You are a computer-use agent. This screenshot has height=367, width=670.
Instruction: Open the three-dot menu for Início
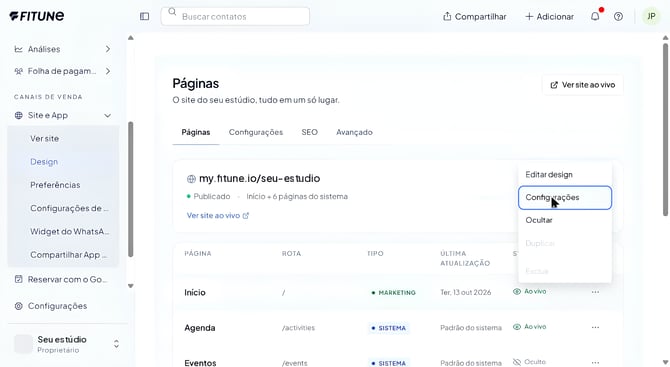click(x=595, y=292)
